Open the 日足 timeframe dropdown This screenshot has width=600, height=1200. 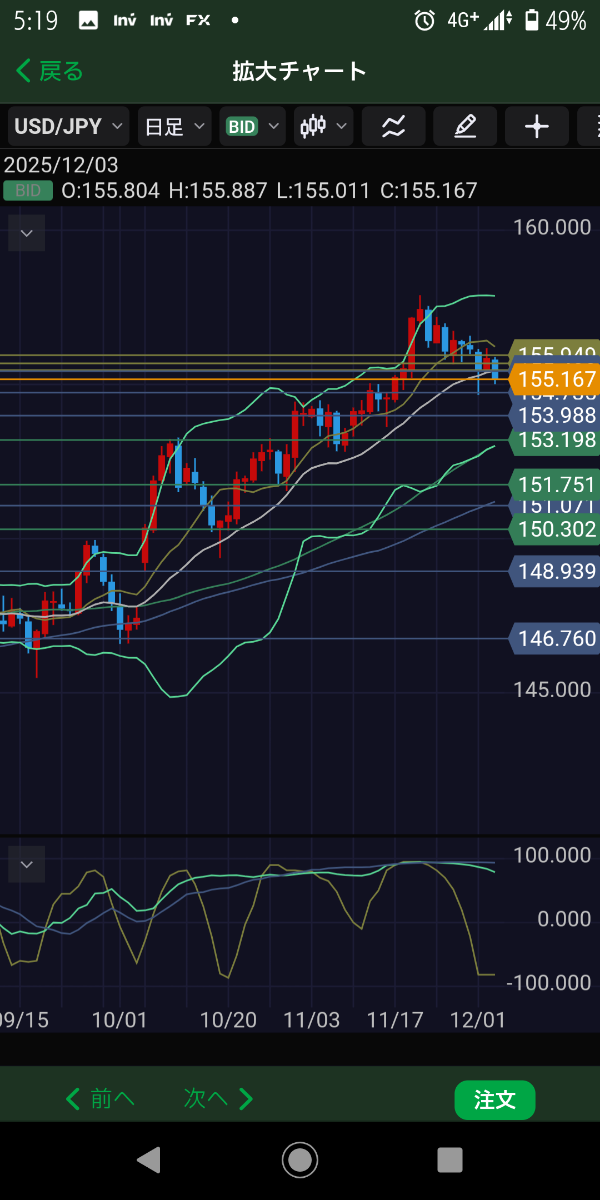(x=175, y=126)
